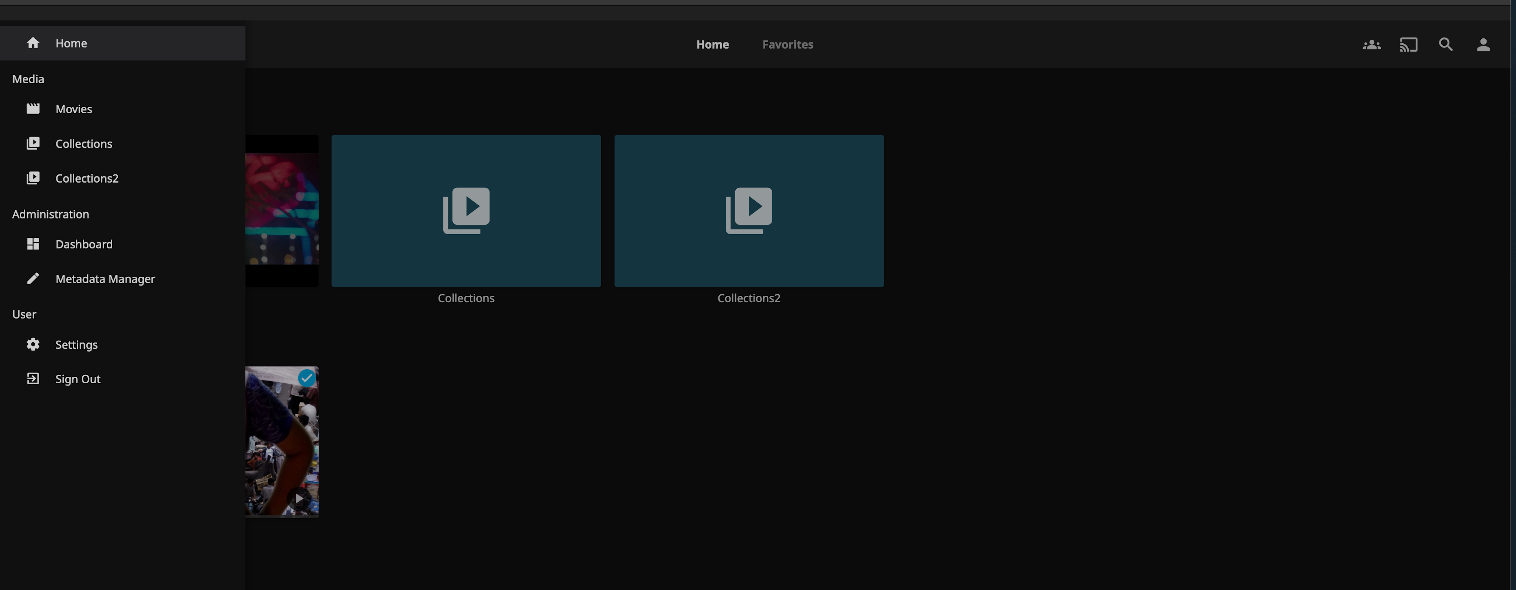Click the Sign Out exit icon
Image resolution: width=1516 pixels, height=590 pixels.
pos(33,379)
